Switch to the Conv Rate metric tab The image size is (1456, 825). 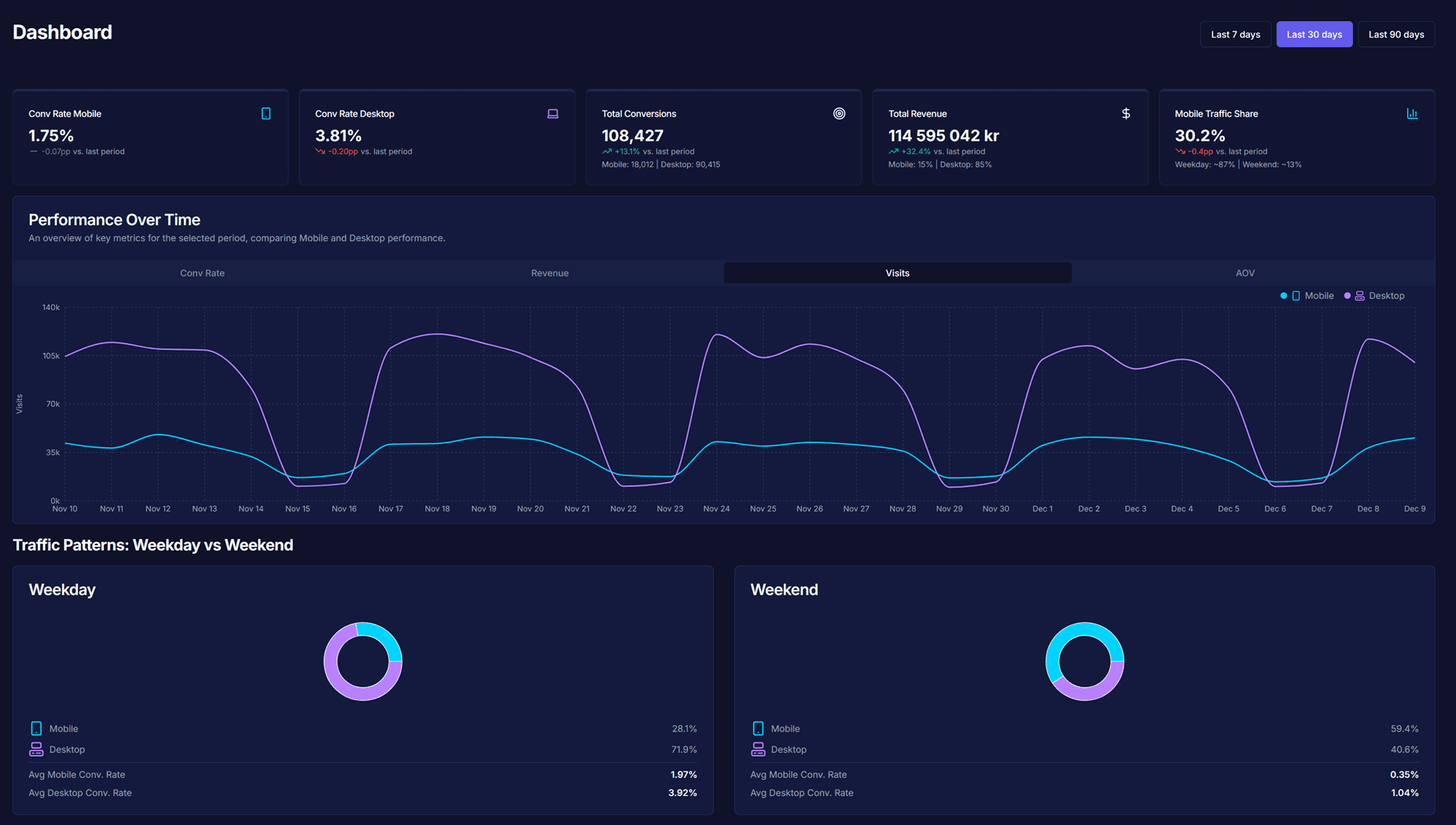click(202, 273)
